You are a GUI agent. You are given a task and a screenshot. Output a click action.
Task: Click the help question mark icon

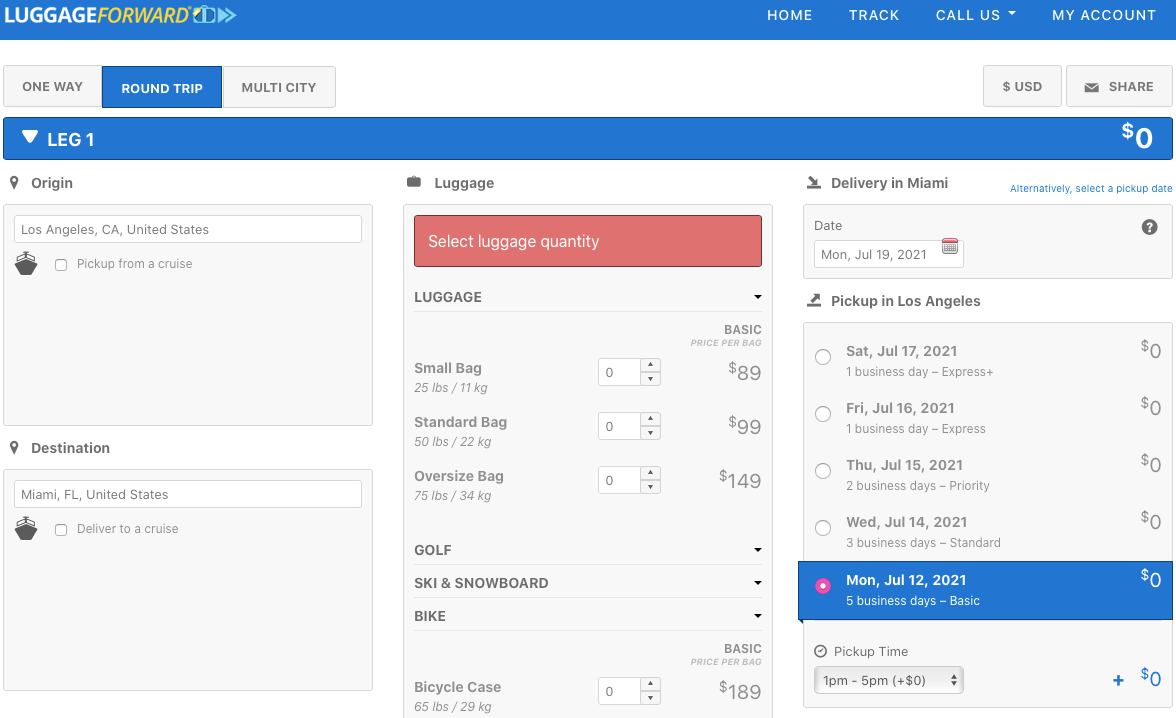pyautogui.click(x=1149, y=227)
